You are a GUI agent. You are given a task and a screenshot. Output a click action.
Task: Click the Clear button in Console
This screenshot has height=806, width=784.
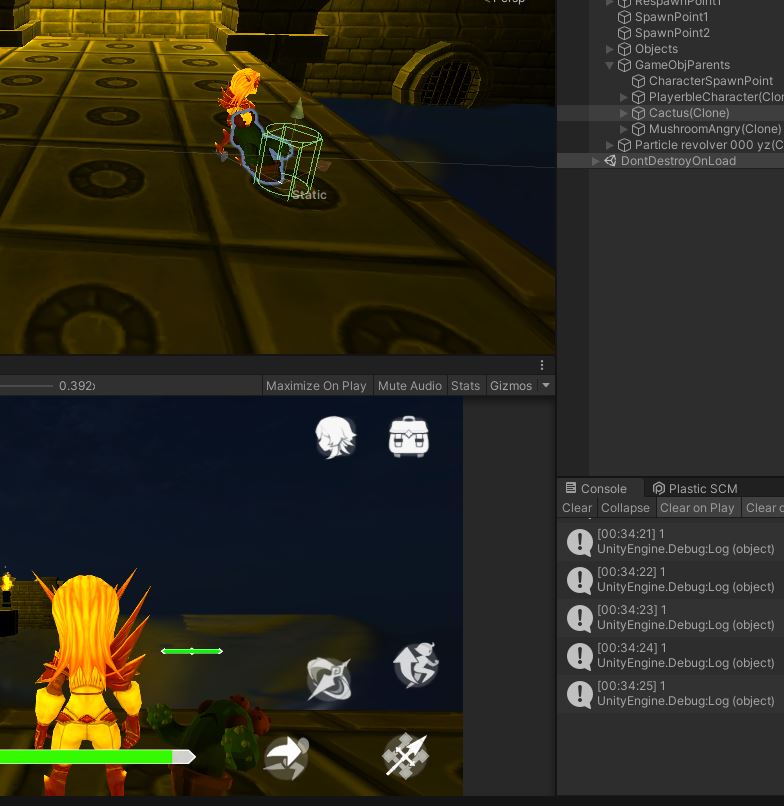[x=577, y=508]
